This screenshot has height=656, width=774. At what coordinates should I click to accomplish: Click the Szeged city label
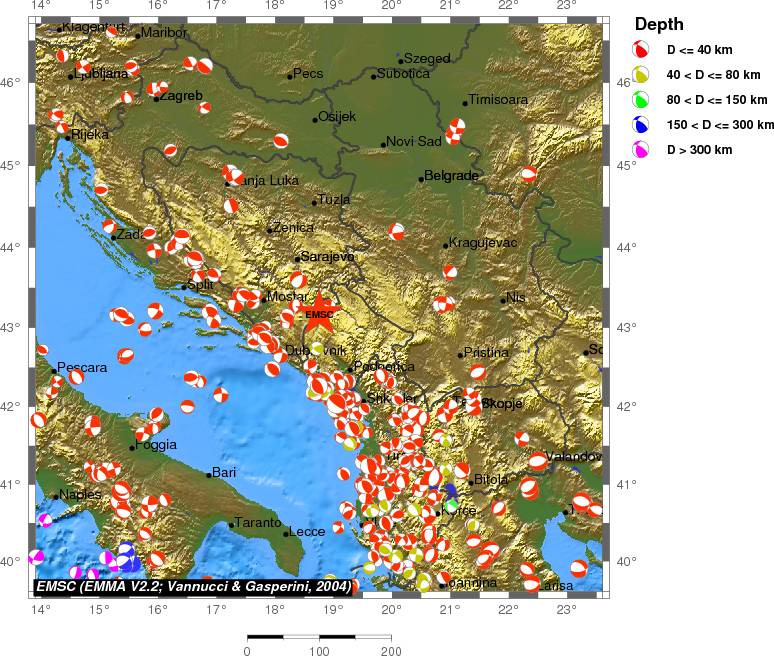(x=427, y=60)
